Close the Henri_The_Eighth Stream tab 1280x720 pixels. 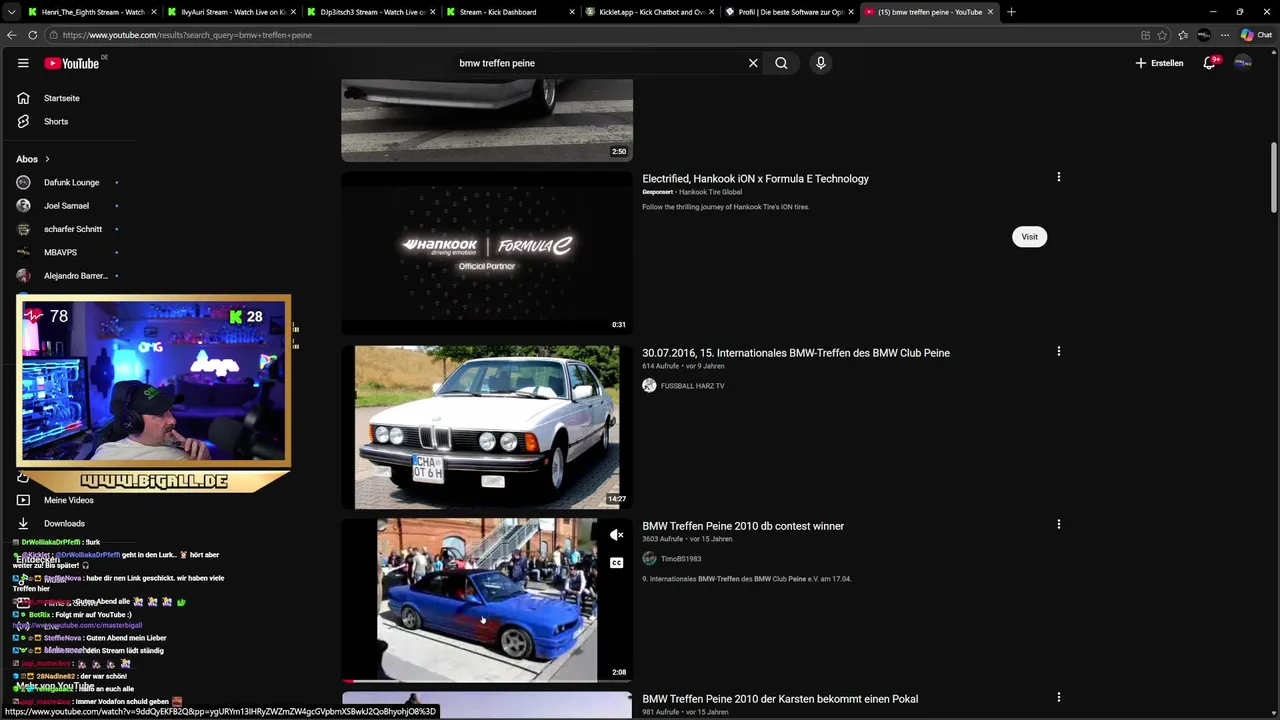tap(154, 12)
